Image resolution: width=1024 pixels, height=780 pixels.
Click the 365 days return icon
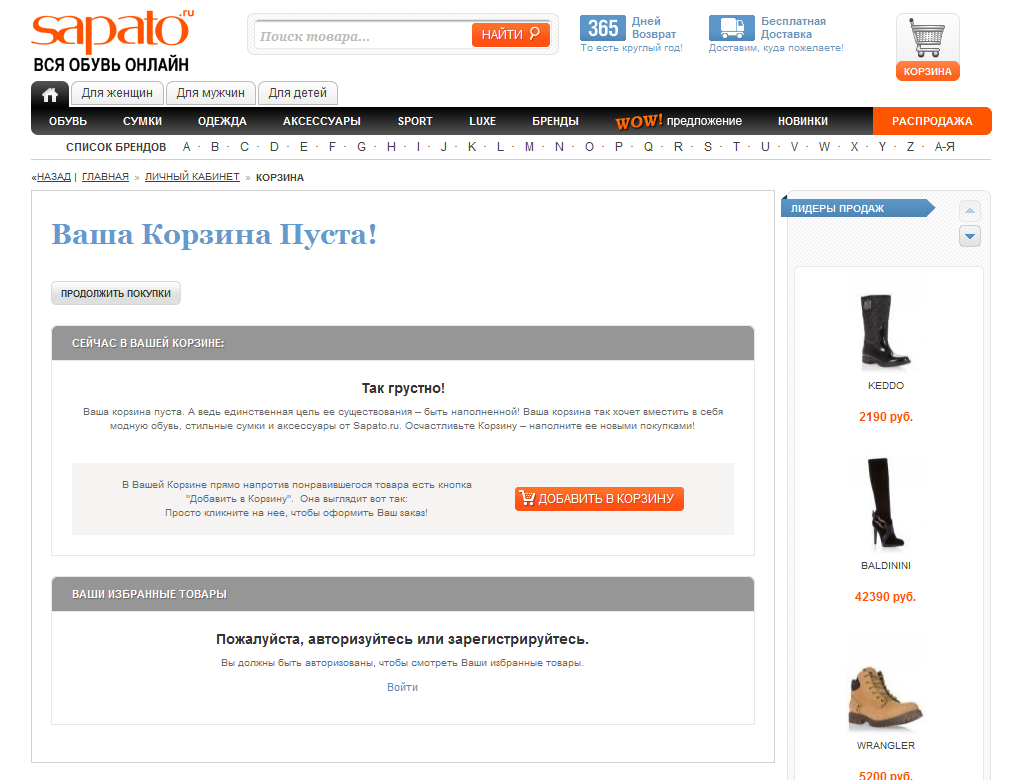[603, 28]
